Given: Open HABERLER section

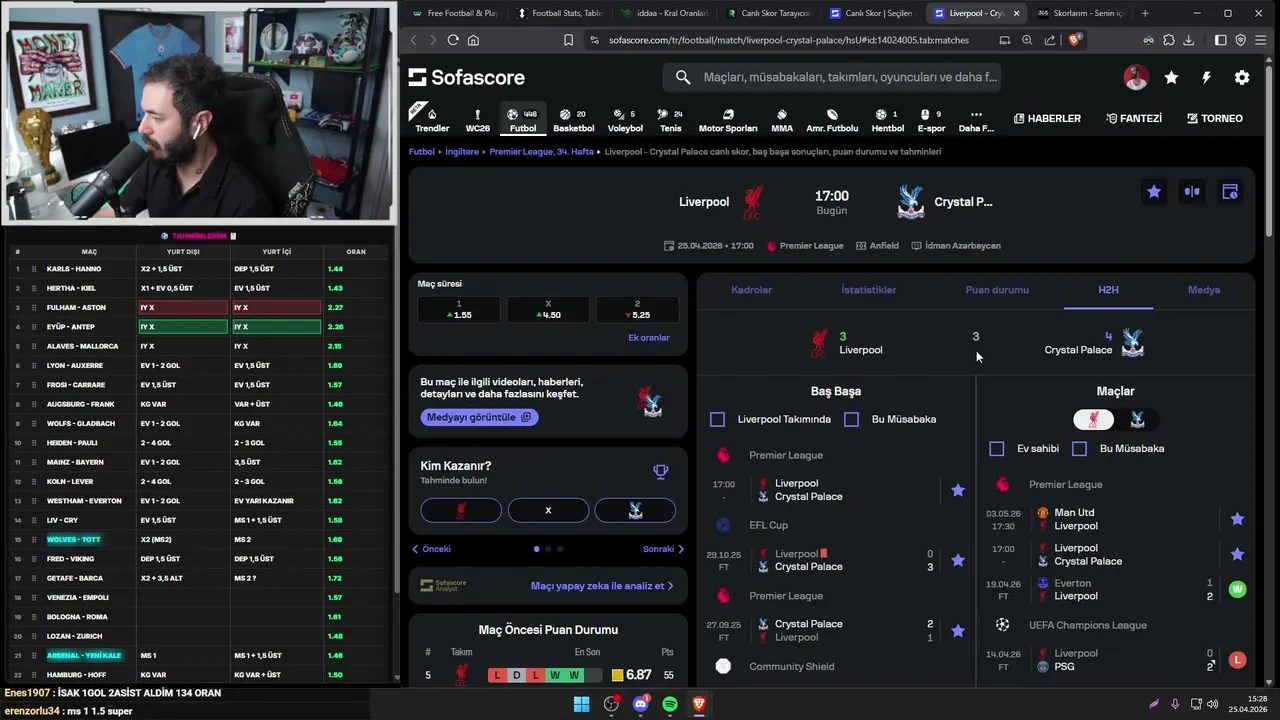Looking at the screenshot, I should tap(1047, 118).
